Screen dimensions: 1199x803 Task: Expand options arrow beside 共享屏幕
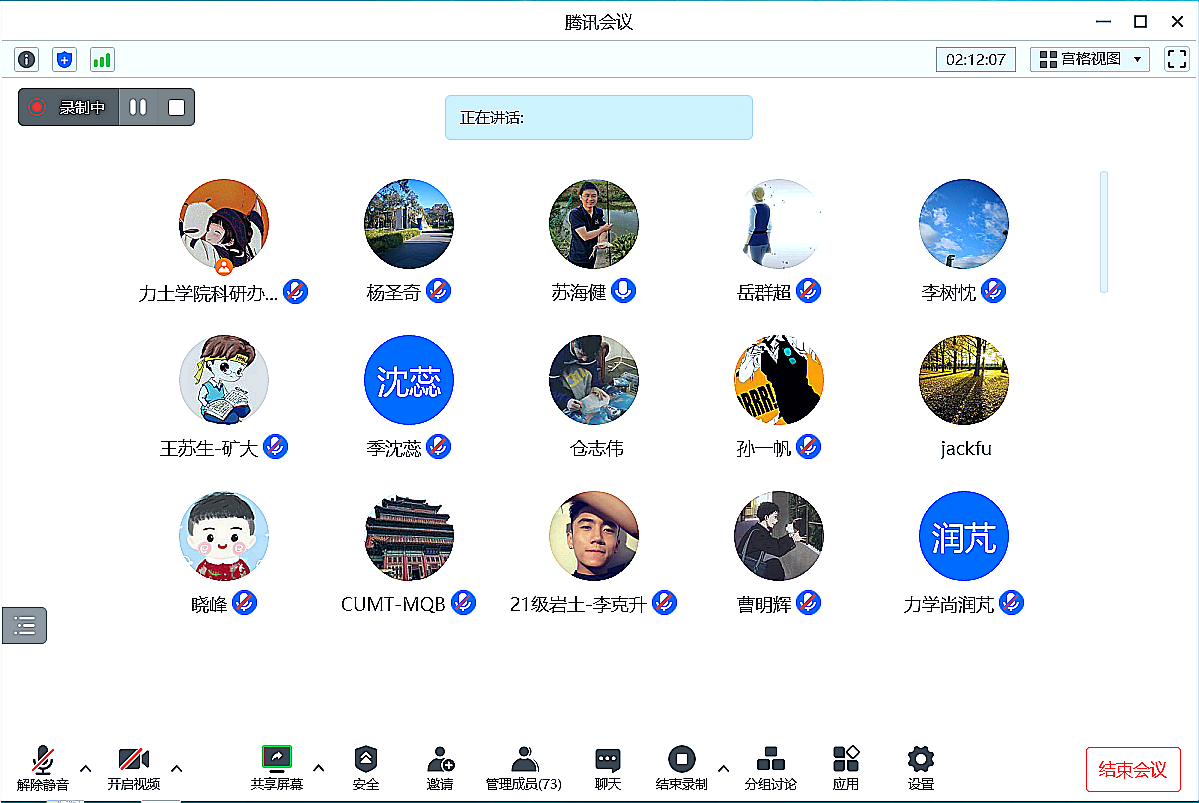319,768
